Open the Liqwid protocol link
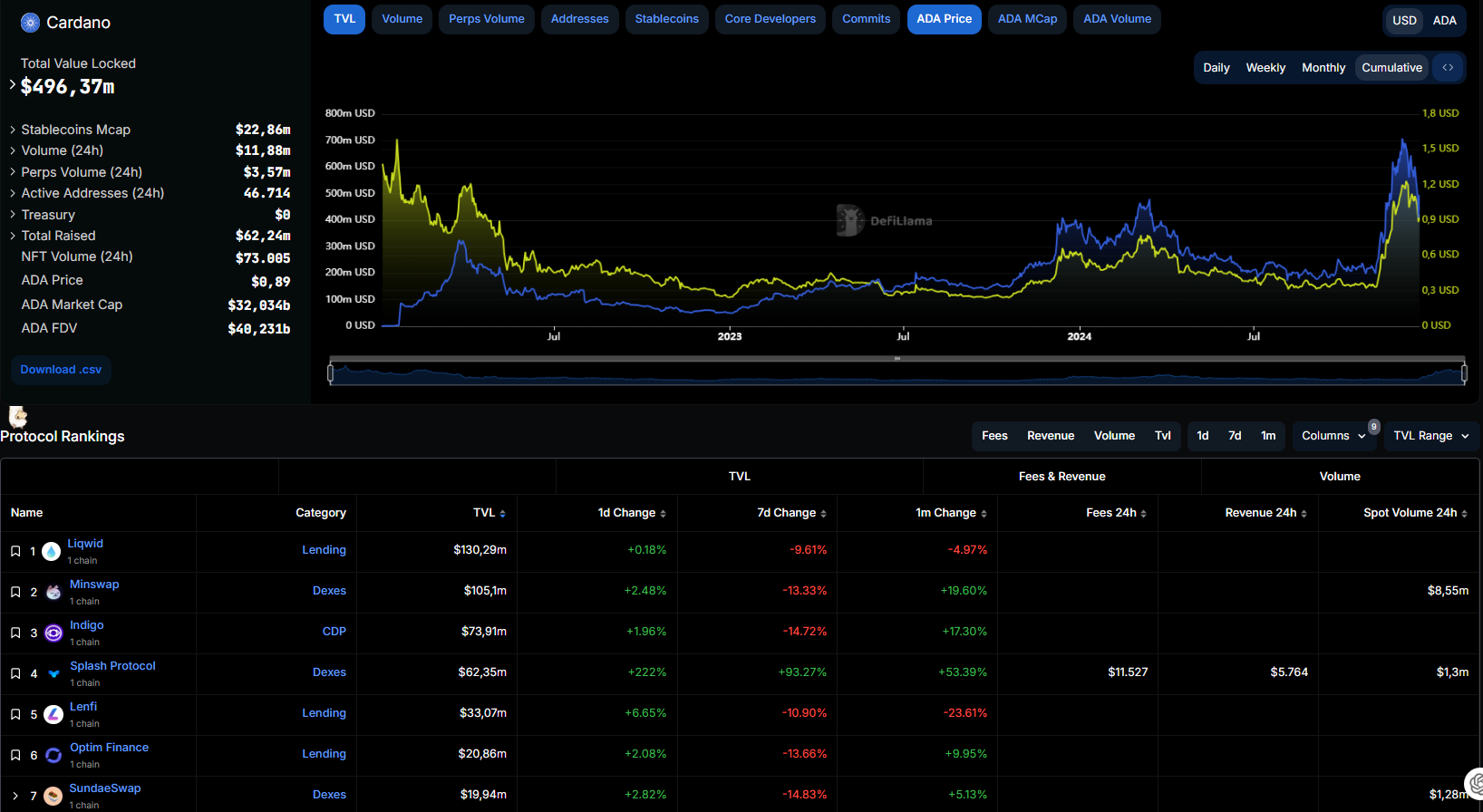 (x=85, y=544)
